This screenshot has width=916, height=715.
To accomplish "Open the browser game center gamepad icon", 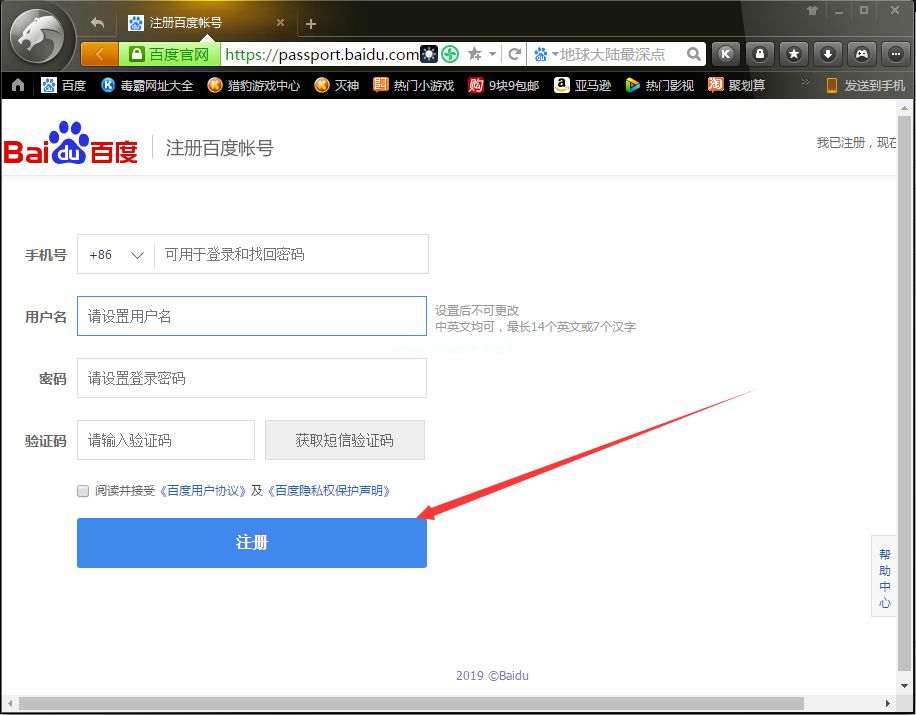I will click(861, 54).
